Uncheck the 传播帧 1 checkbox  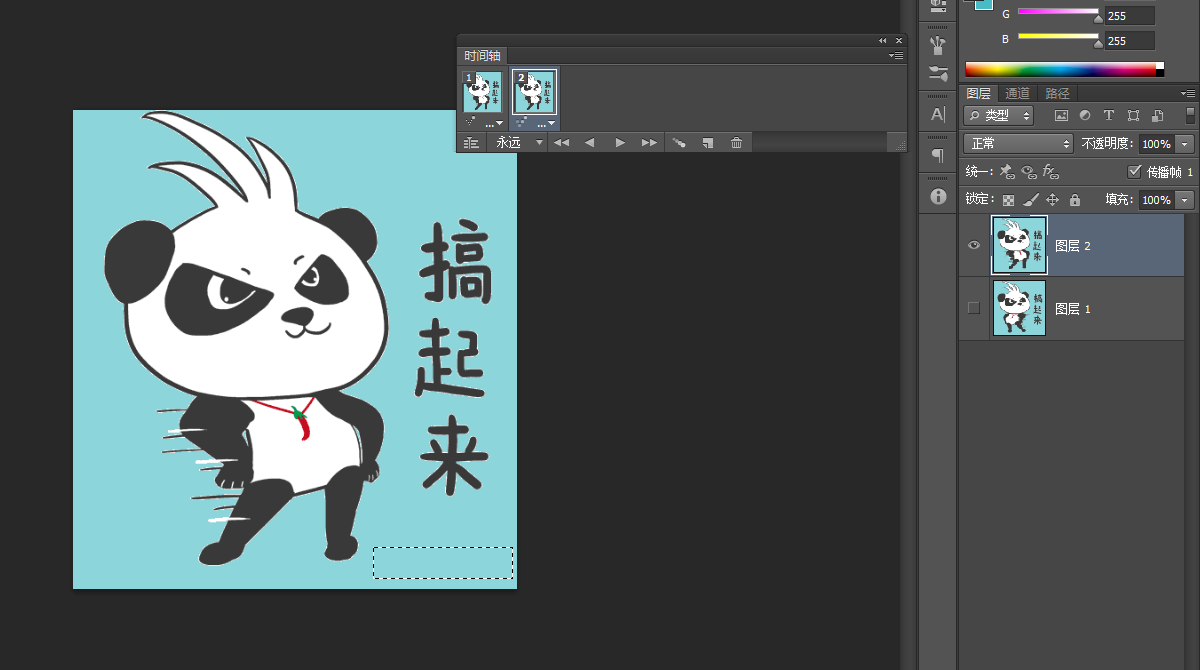click(x=1134, y=171)
